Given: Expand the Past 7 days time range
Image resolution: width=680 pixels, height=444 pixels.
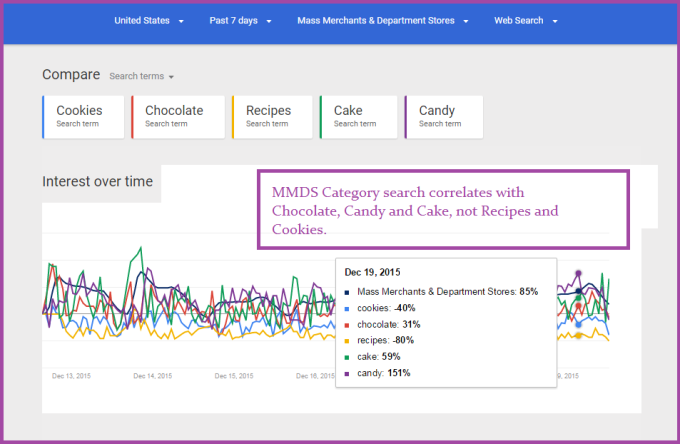Looking at the screenshot, I should [x=240, y=20].
